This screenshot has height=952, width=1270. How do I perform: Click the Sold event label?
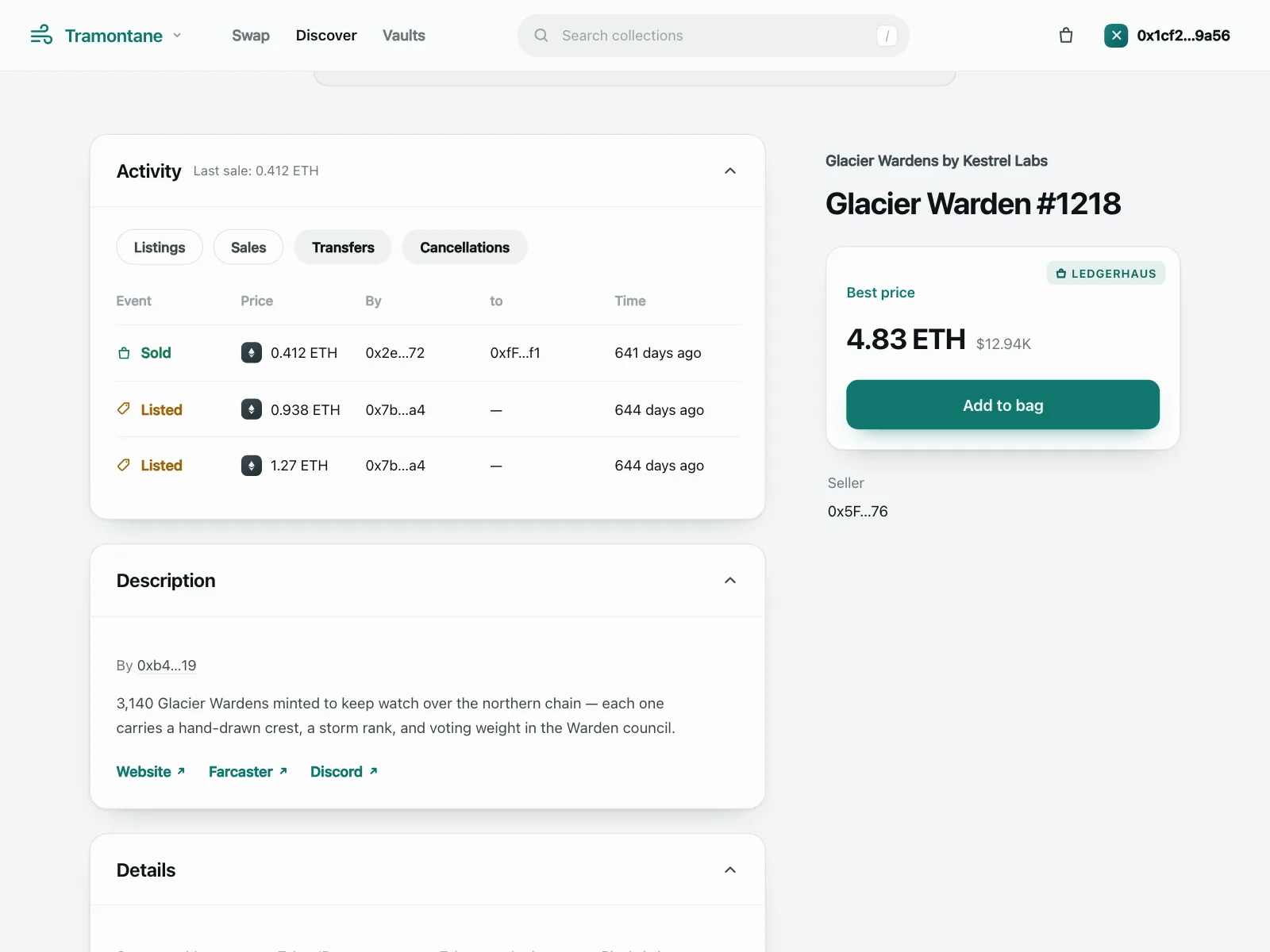[x=156, y=353]
